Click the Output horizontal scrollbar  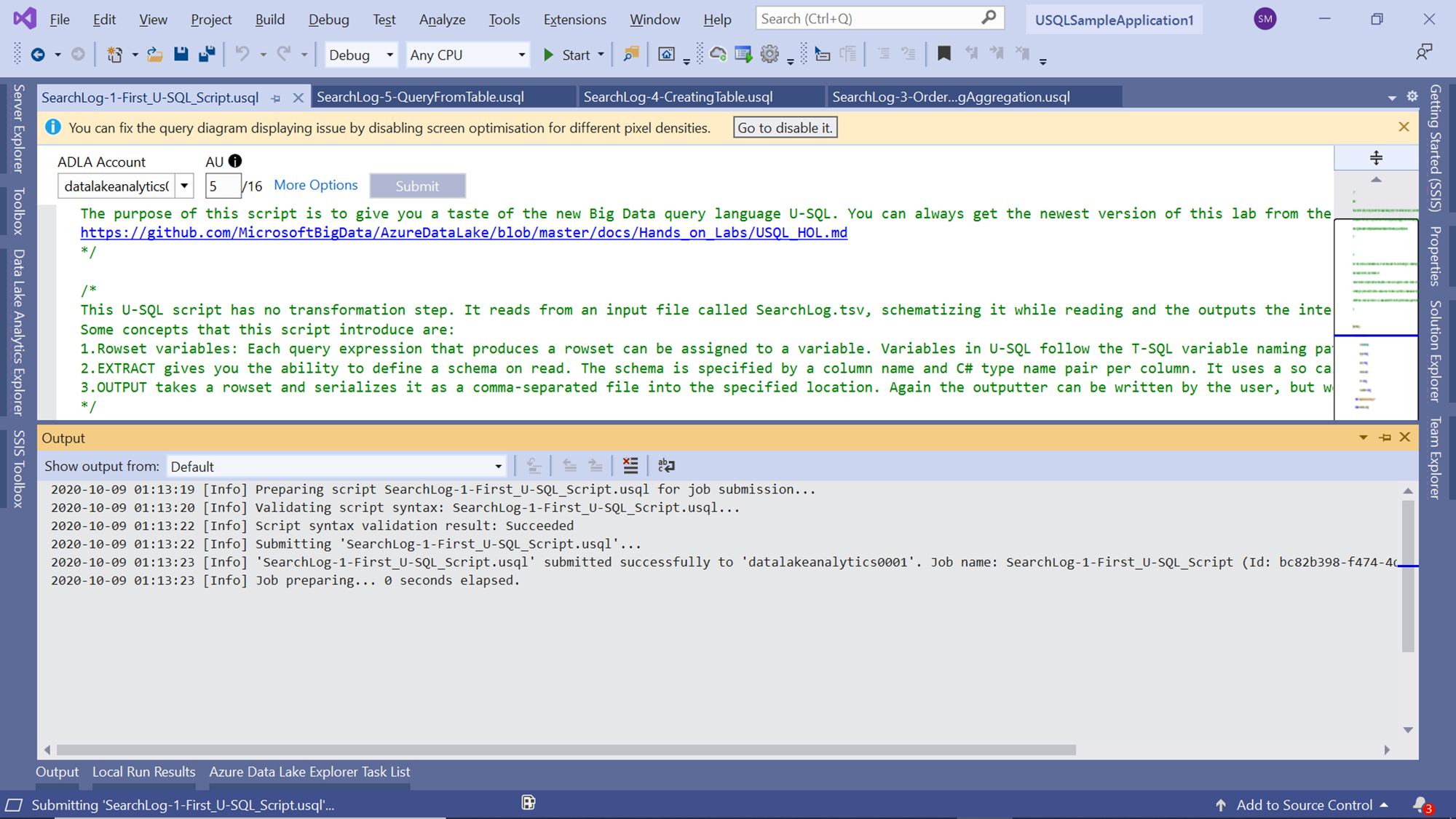566,749
